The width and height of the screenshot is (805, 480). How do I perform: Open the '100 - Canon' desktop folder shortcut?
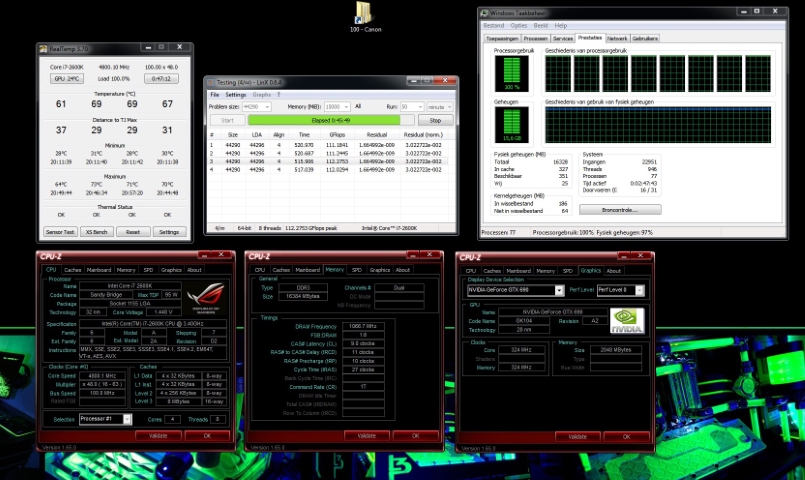[364, 16]
